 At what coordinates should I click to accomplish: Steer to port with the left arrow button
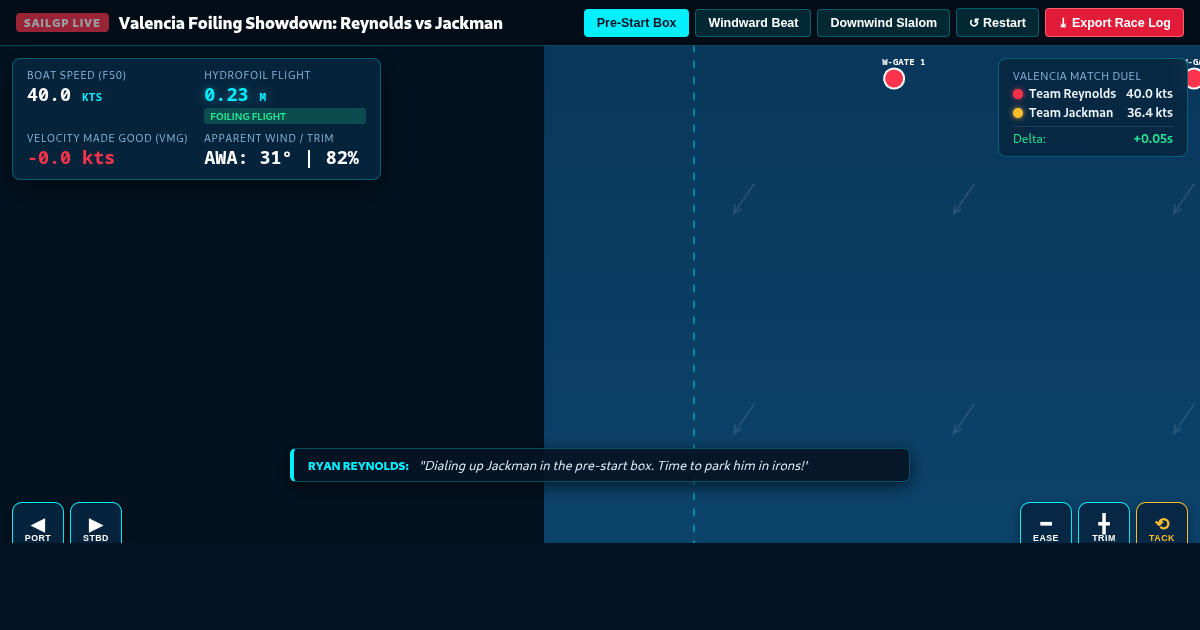tap(38, 523)
